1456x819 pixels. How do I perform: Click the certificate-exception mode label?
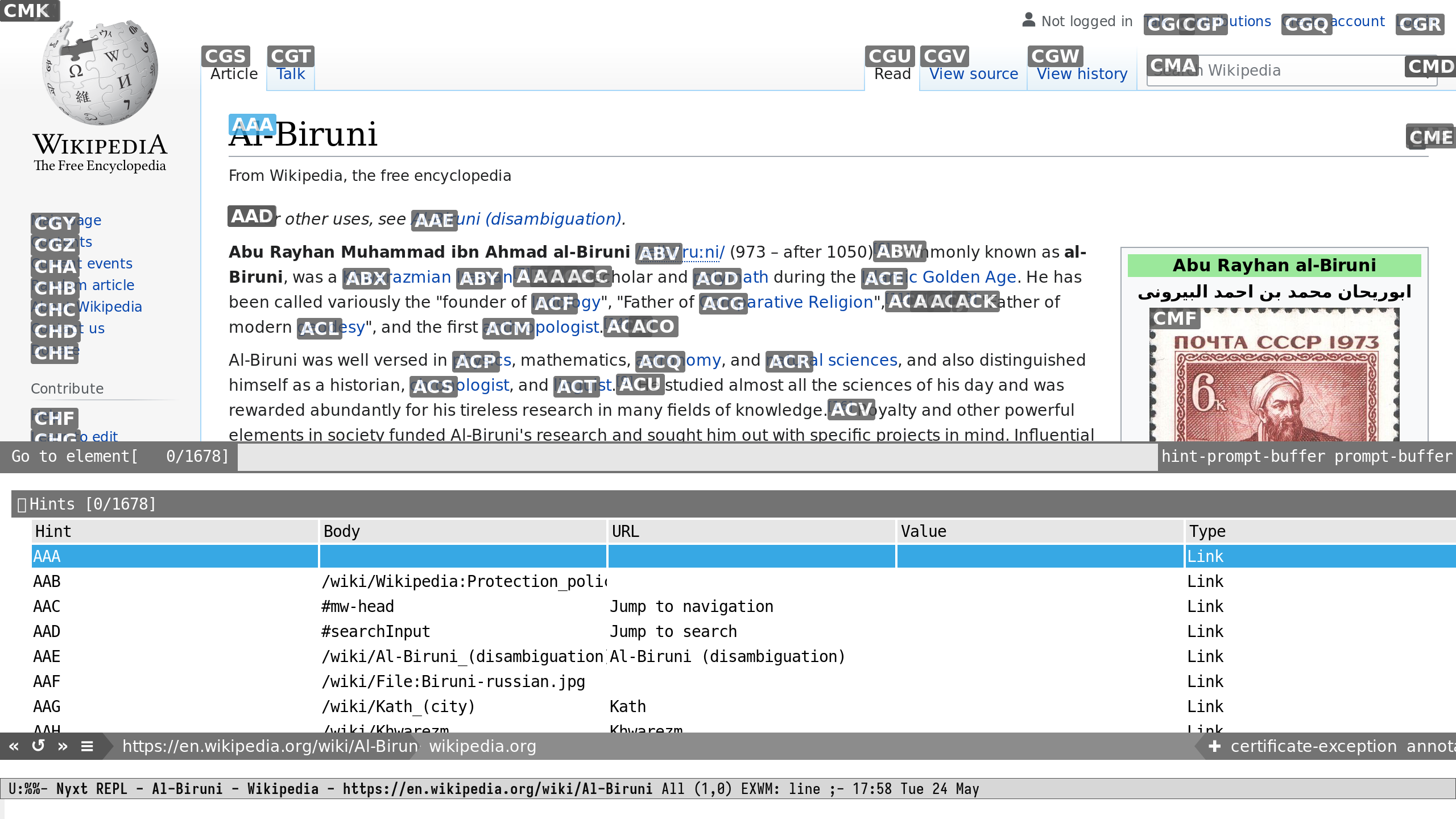tap(1314, 746)
